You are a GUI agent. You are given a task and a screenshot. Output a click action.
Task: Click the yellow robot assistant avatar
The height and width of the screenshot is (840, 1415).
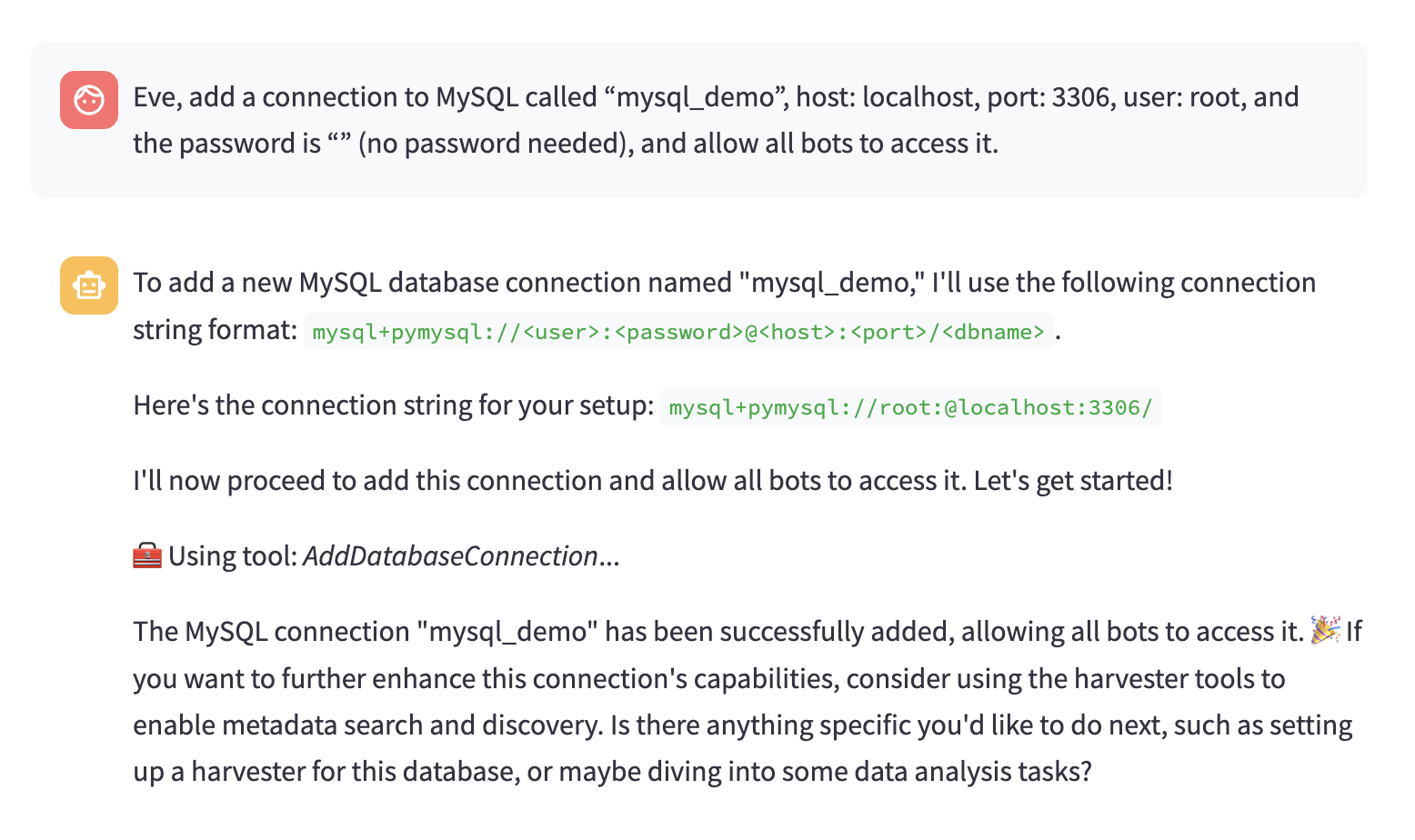(89, 285)
